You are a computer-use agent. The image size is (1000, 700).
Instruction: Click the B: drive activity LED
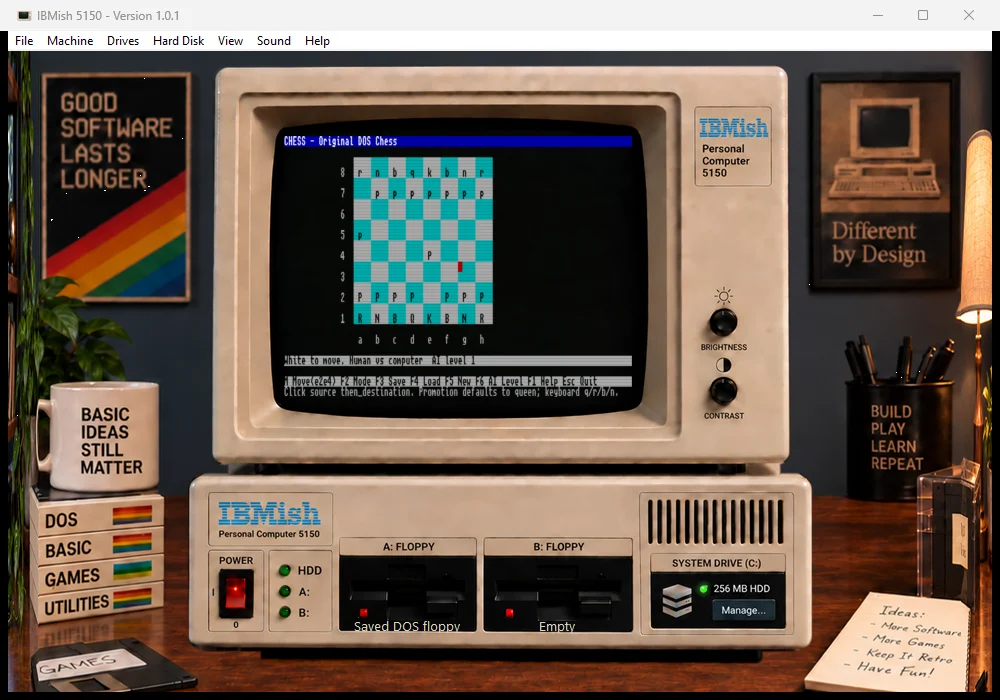tap(285, 612)
